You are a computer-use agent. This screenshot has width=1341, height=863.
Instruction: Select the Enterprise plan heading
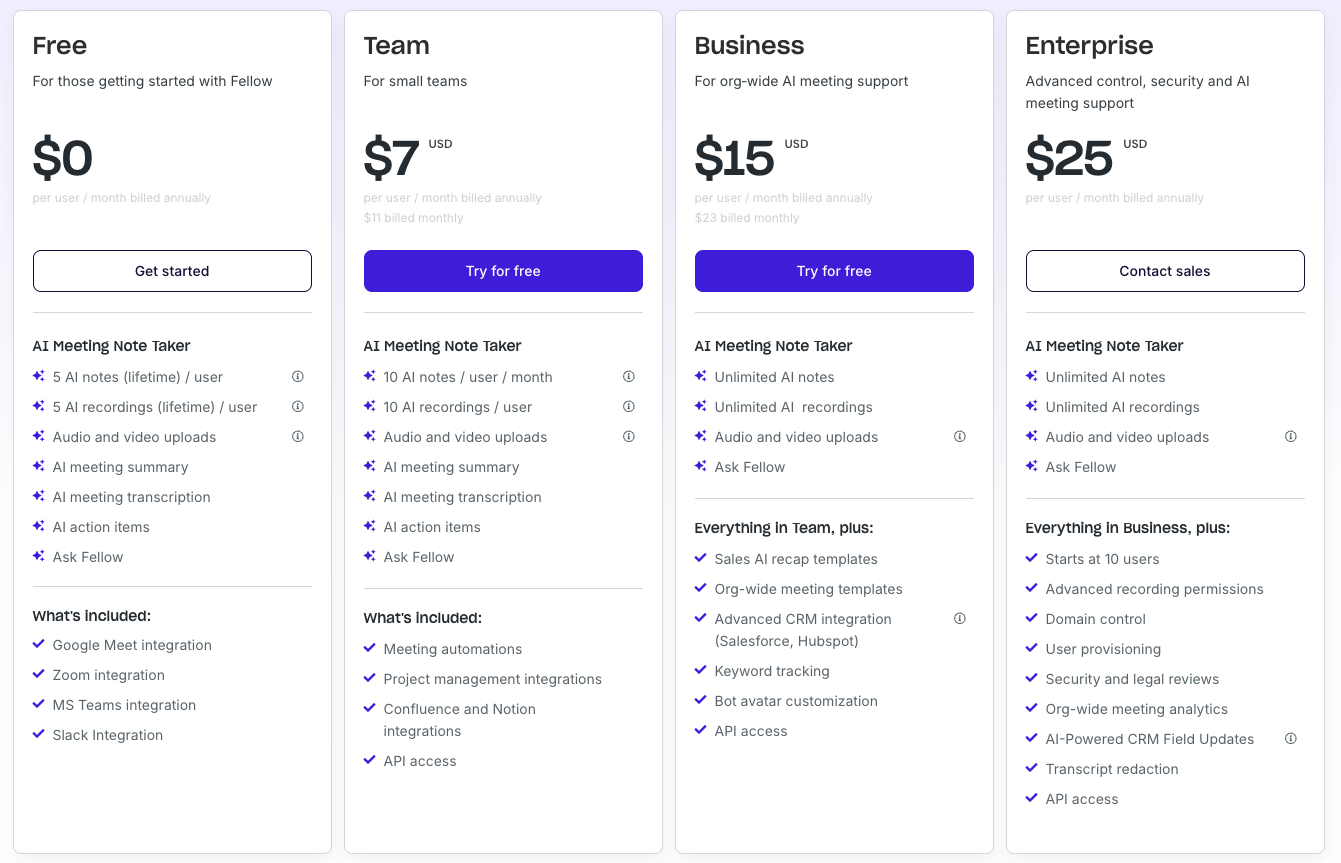[1089, 45]
